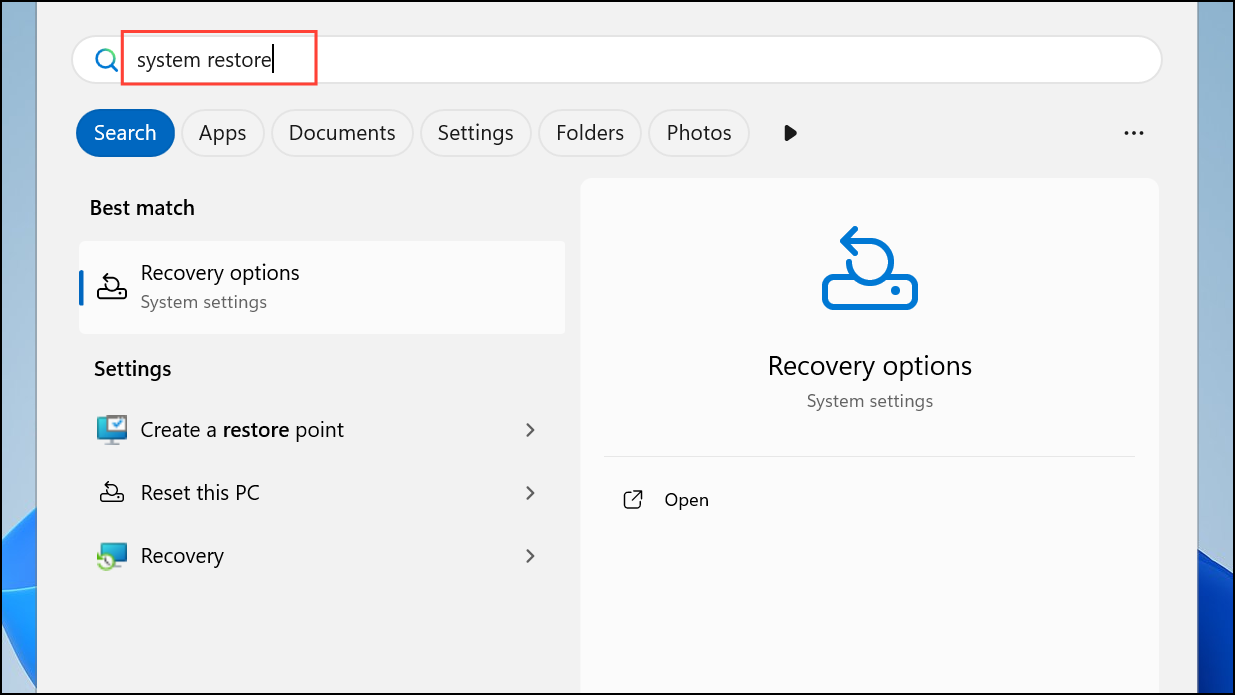1235x695 pixels.
Task: Switch to the Photos filter tab
Action: [x=699, y=133]
